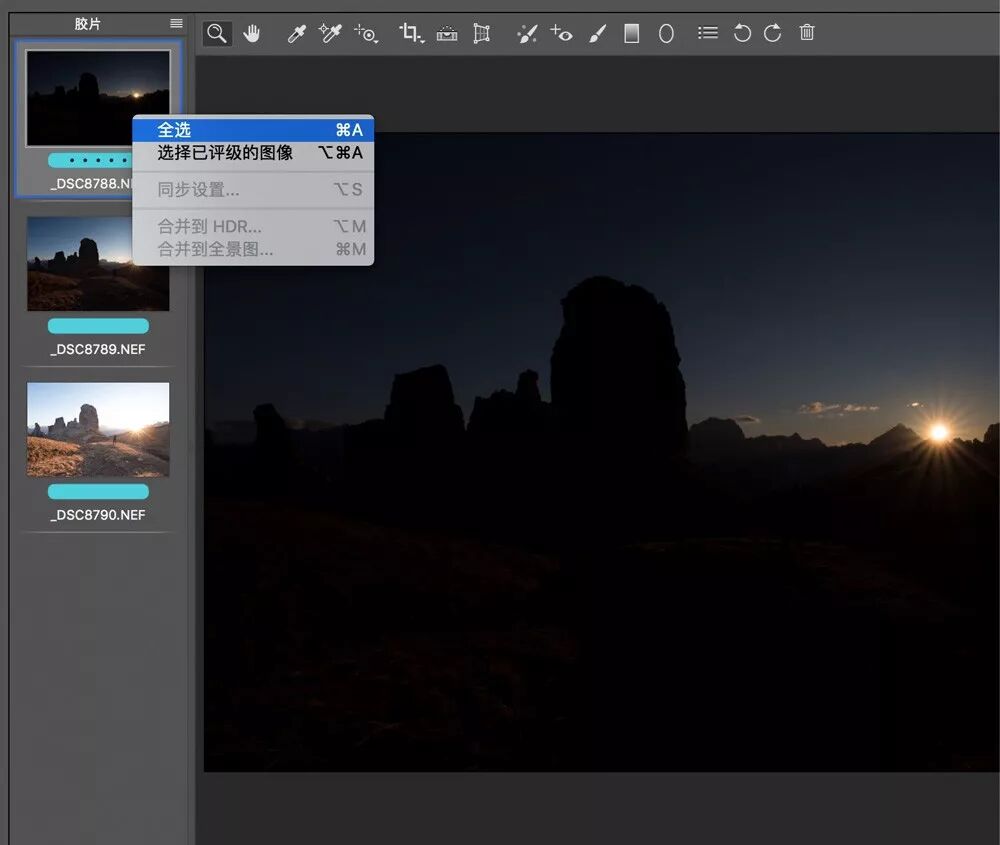The image size is (1000, 845).
Task: Click the 胶片 filmstrip header
Action: click(87, 24)
